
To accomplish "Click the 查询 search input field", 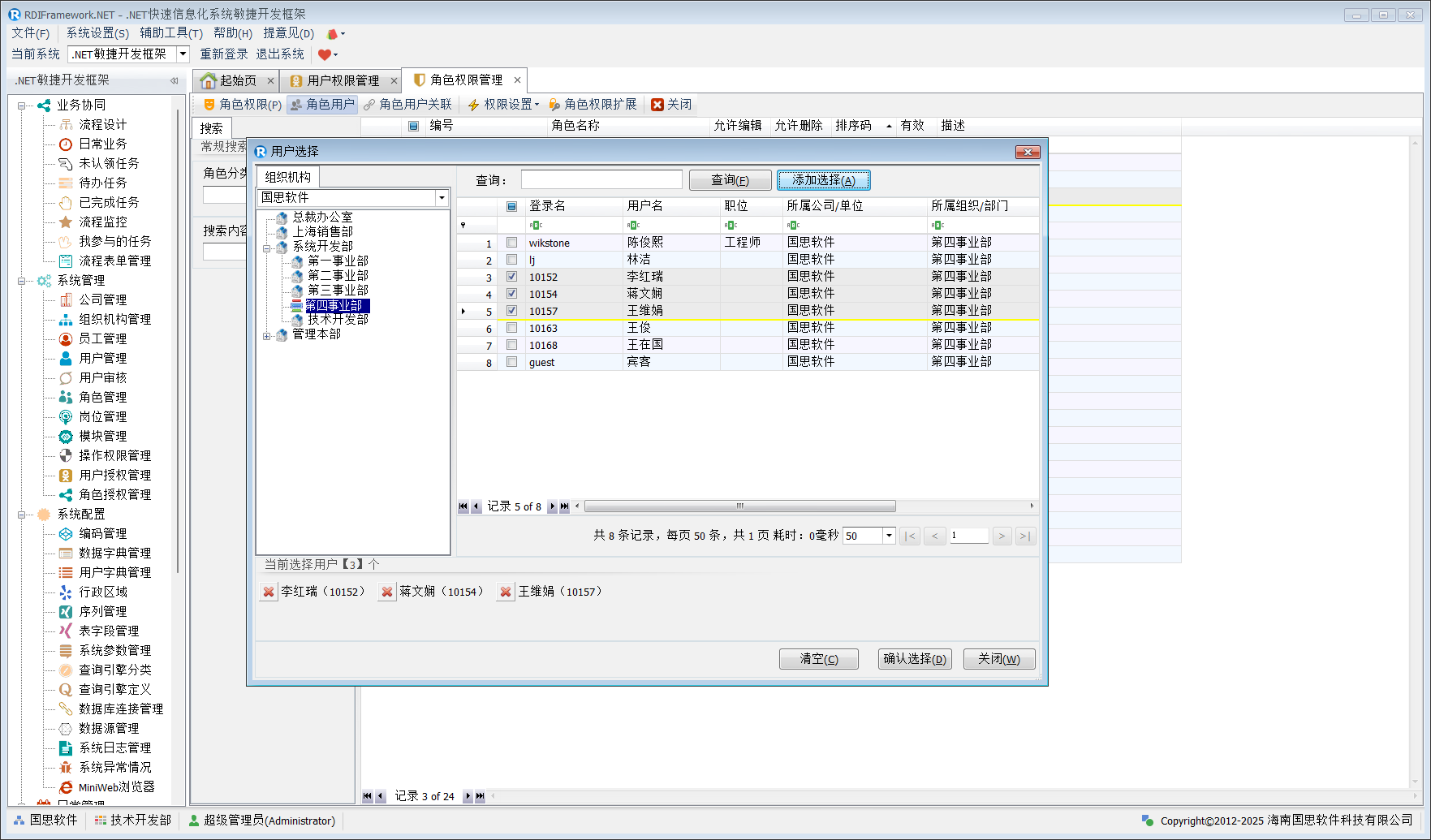I will [601, 180].
